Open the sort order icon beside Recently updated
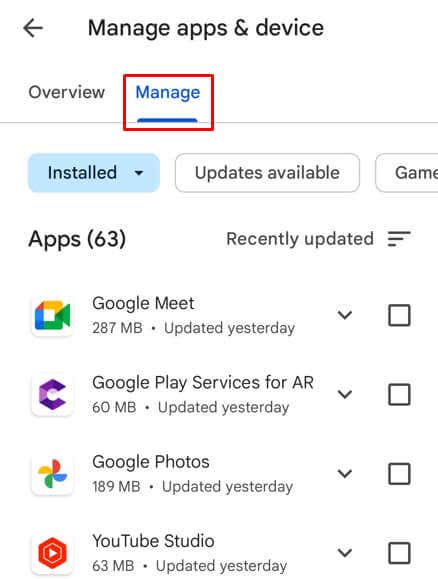The image size is (438, 579). pos(399,239)
